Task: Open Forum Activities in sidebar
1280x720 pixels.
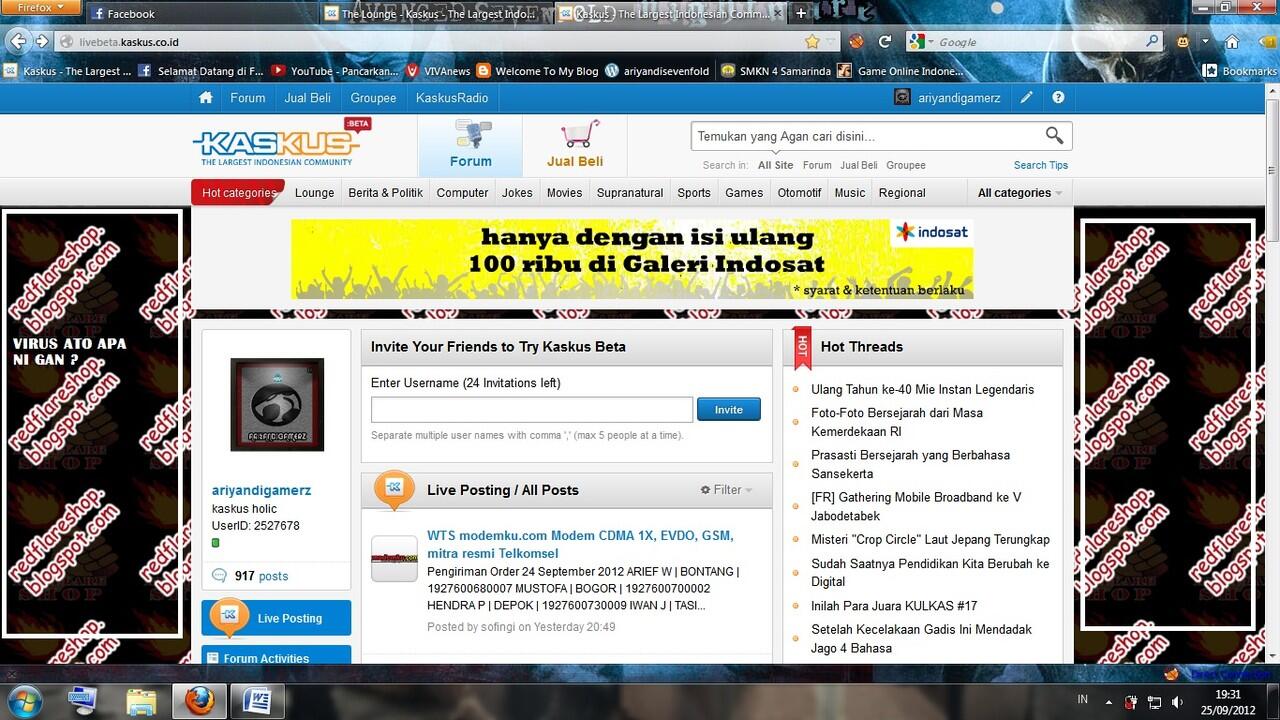Action: tap(277, 656)
